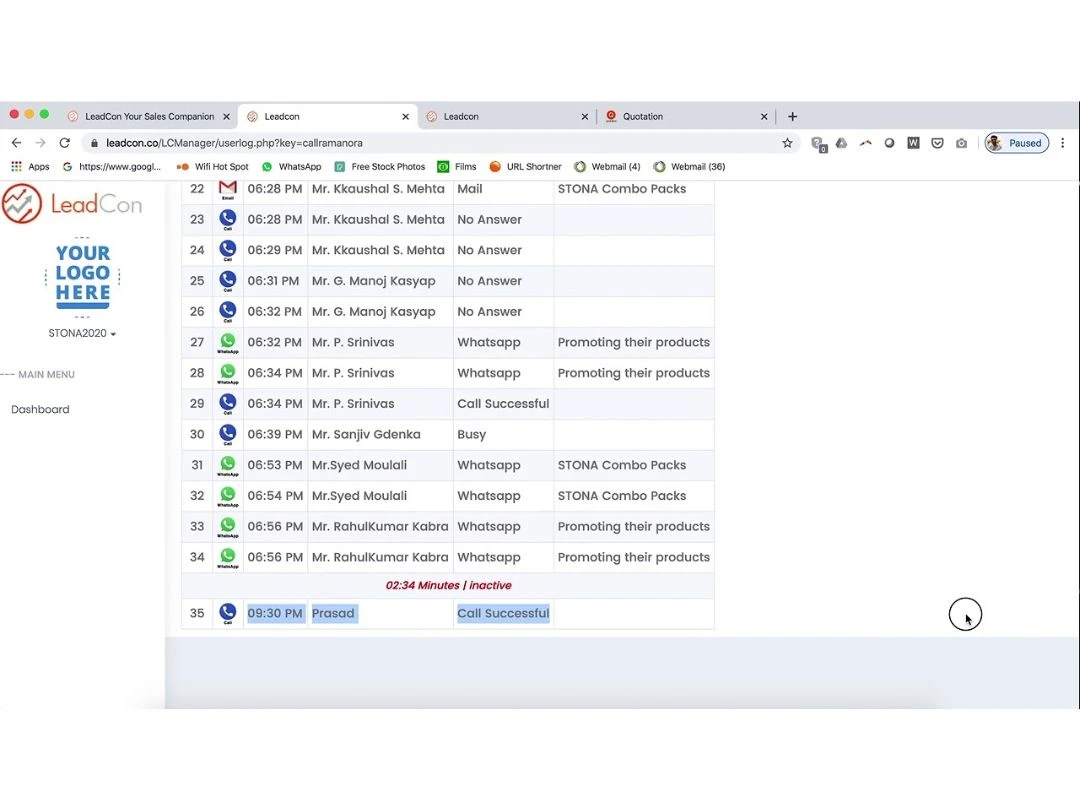The width and height of the screenshot is (1080, 810).
Task: Click the WhatsApp icon in row 27
Action: pyautogui.click(x=228, y=342)
